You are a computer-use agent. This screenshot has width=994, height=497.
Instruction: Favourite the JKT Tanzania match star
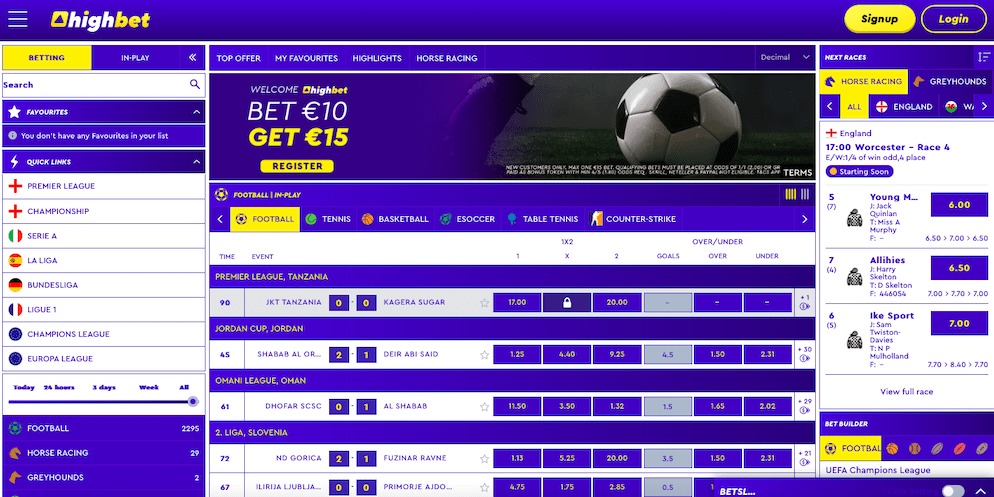(x=484, y=303)
